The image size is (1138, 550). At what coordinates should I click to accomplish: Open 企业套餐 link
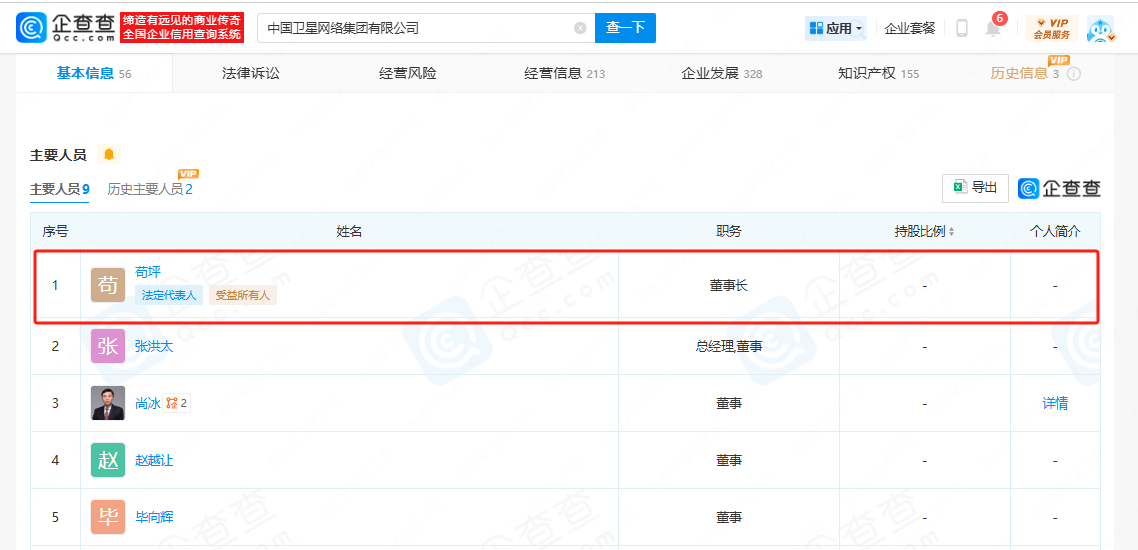[910, 28]
